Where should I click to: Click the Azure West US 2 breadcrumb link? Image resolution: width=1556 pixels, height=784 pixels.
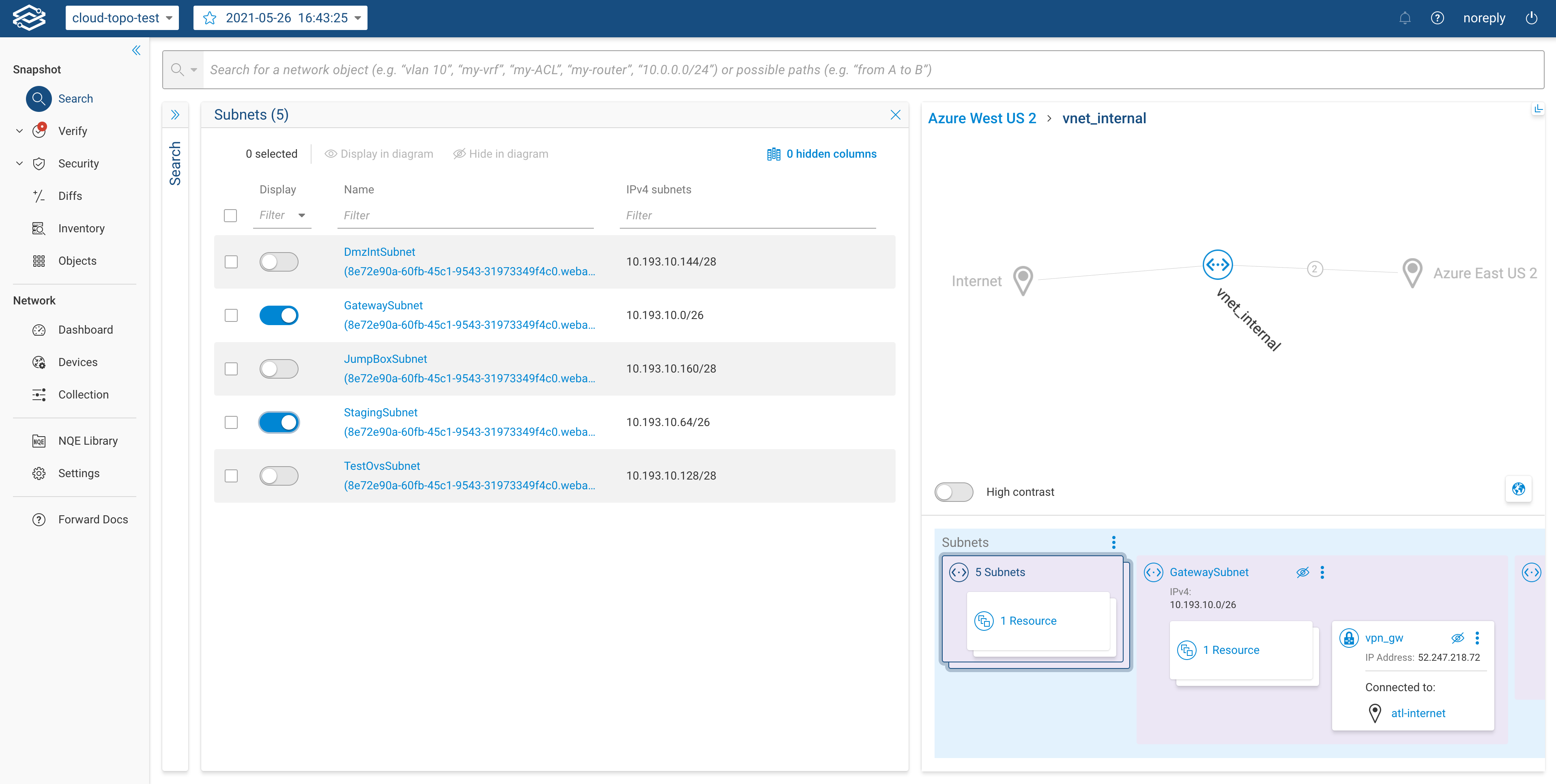click(982, 118)
